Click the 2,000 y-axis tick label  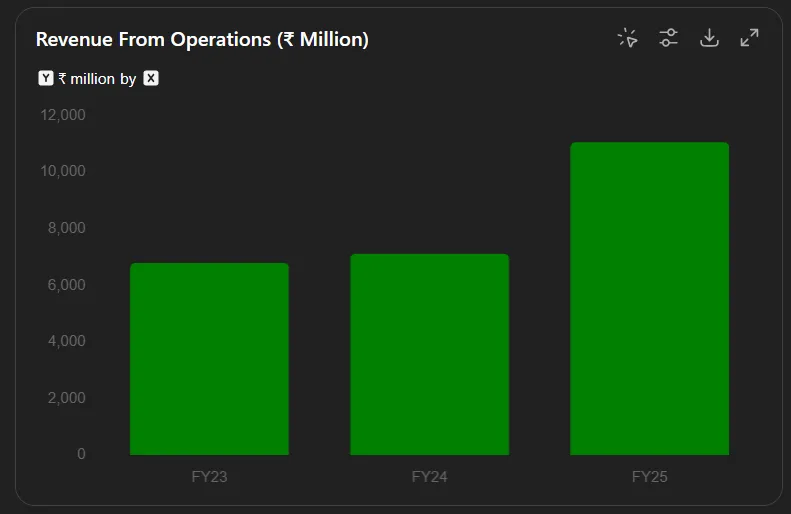point(67,398)
